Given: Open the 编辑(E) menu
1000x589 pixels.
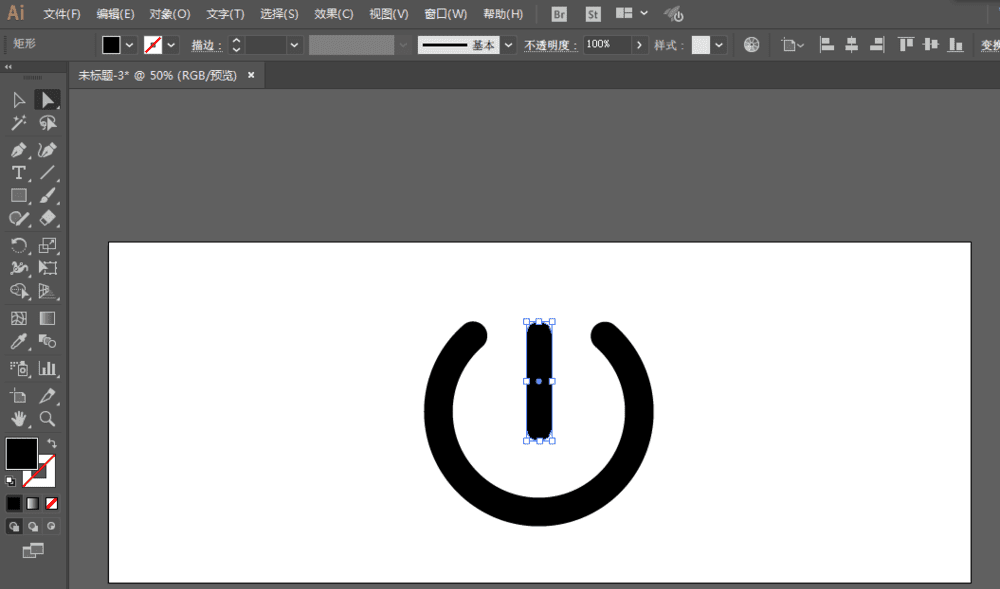Looking at the screenshot, I should click(115, 14).
